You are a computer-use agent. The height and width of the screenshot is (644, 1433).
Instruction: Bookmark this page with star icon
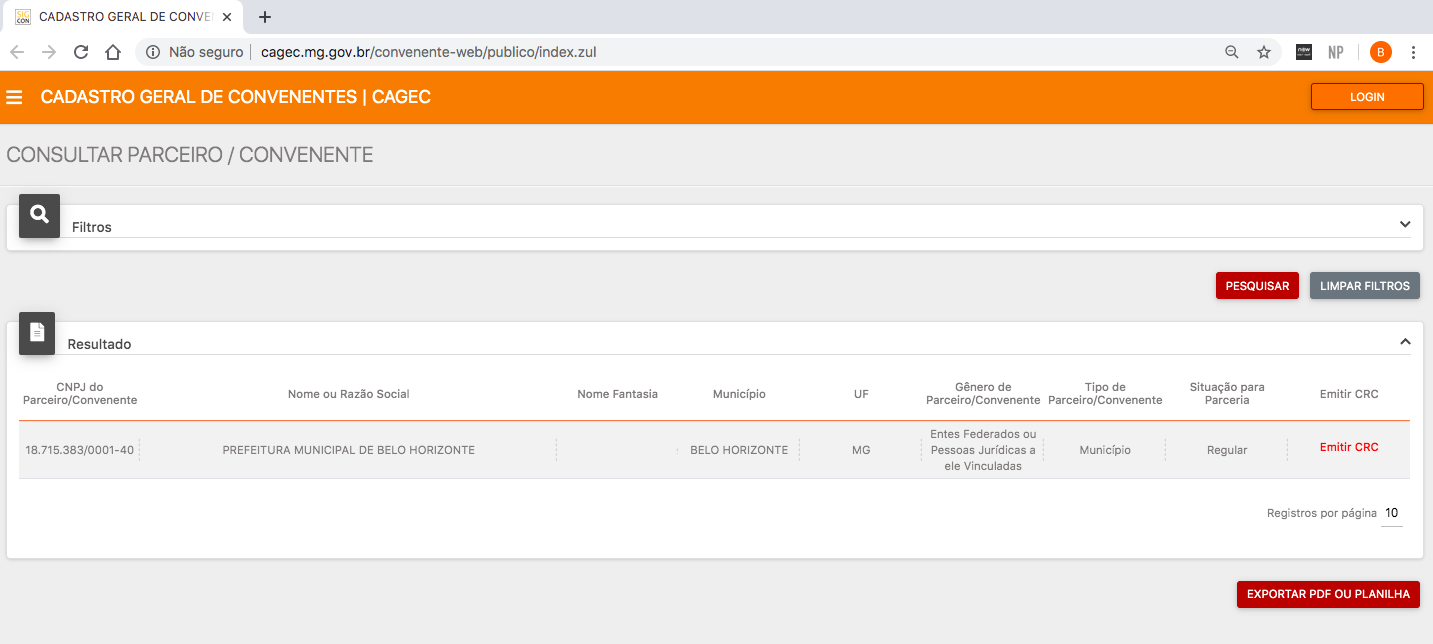click(x=1264, y=52)
